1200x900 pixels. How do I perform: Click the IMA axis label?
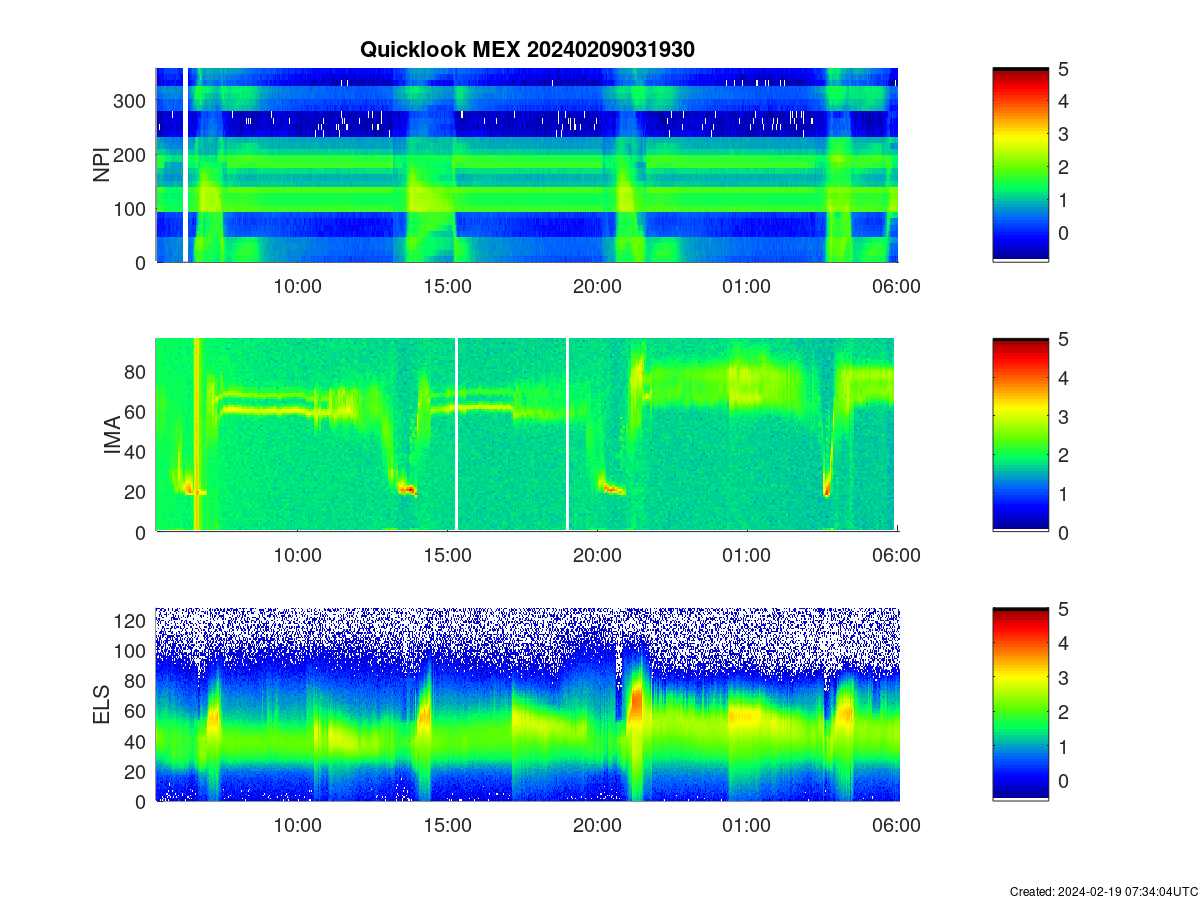pyautogui.click(x=112, y=435)
